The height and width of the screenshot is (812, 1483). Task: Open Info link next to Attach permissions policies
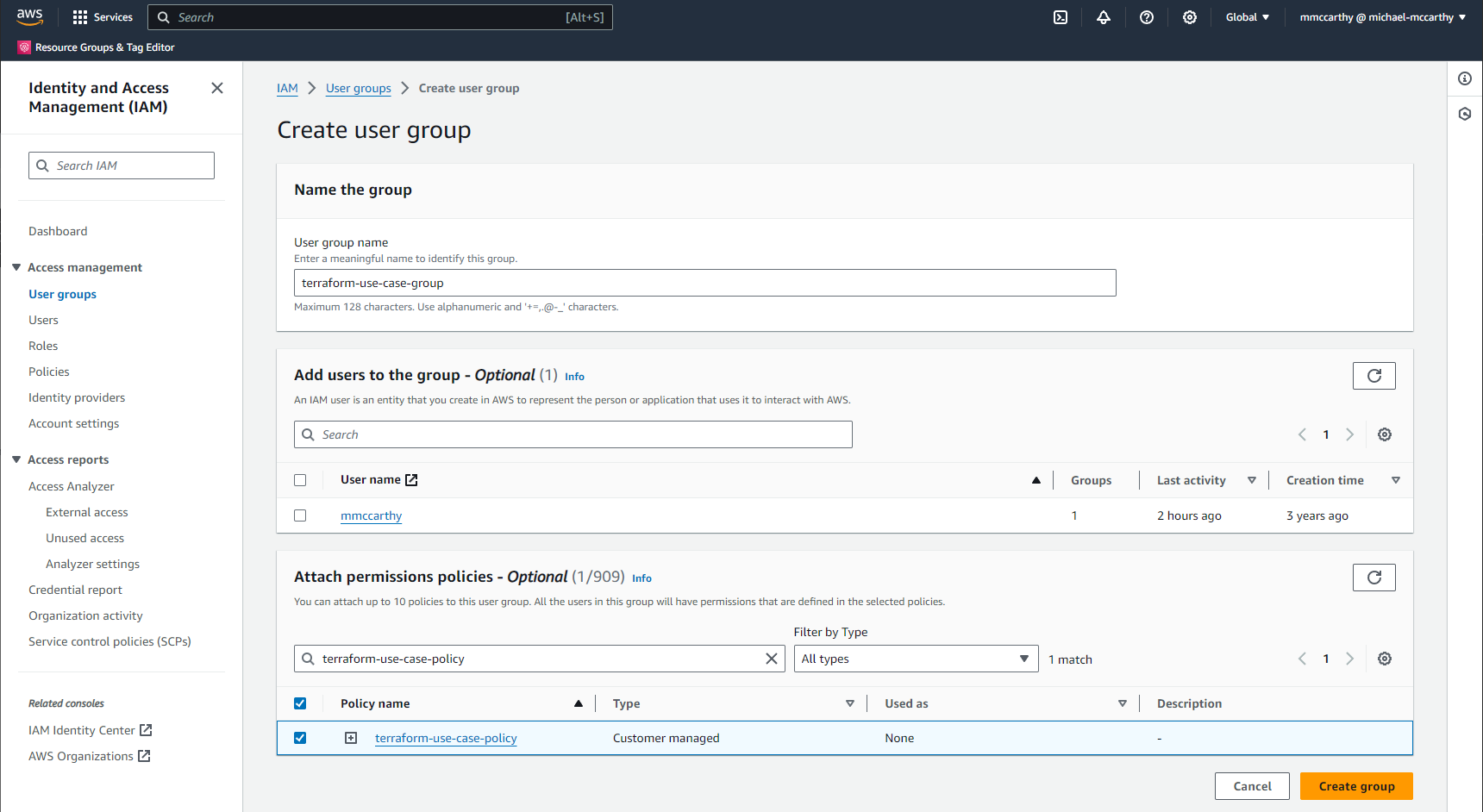(641, 578)
